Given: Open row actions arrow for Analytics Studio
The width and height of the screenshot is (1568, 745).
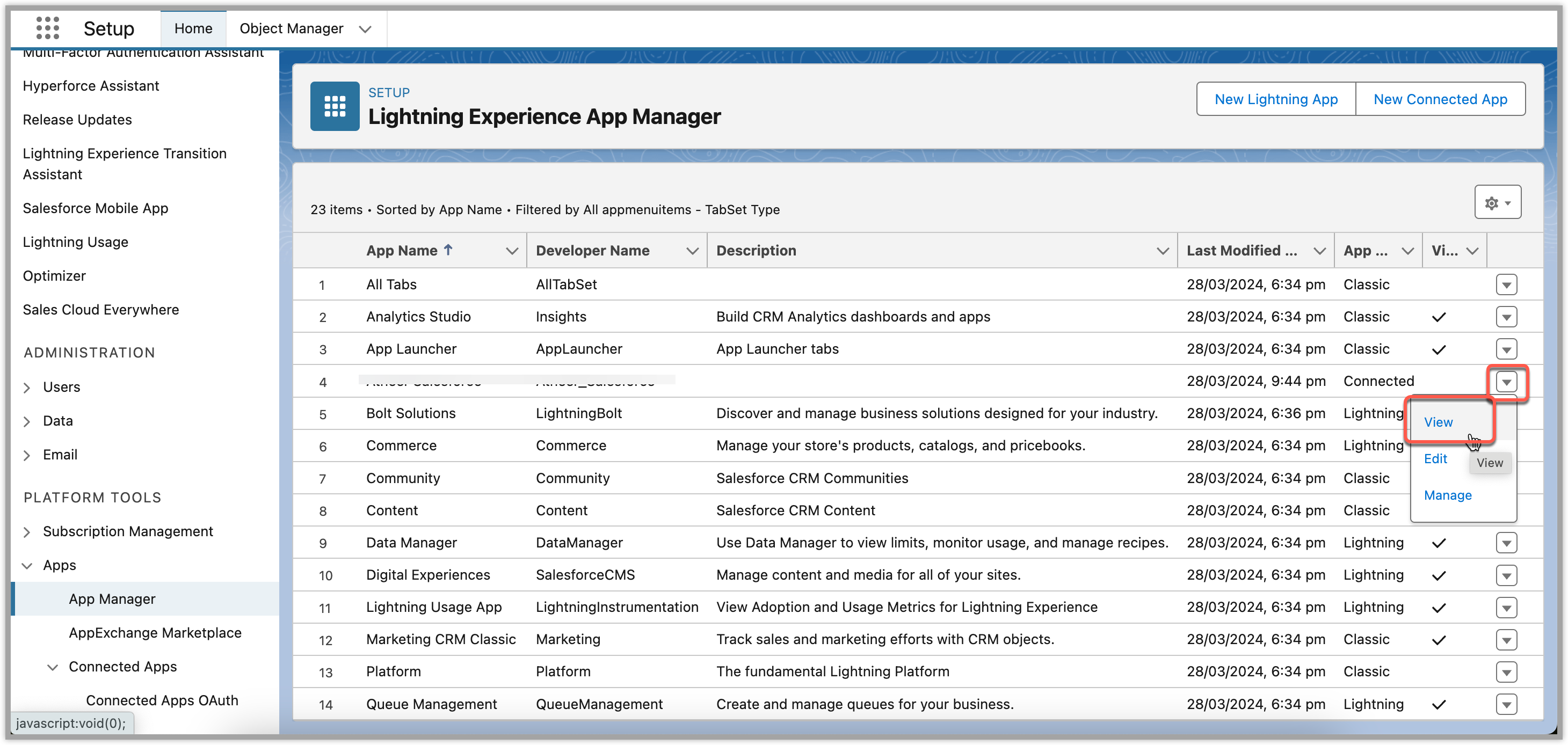Looking at the screenshot, I should click(1506, 317).
